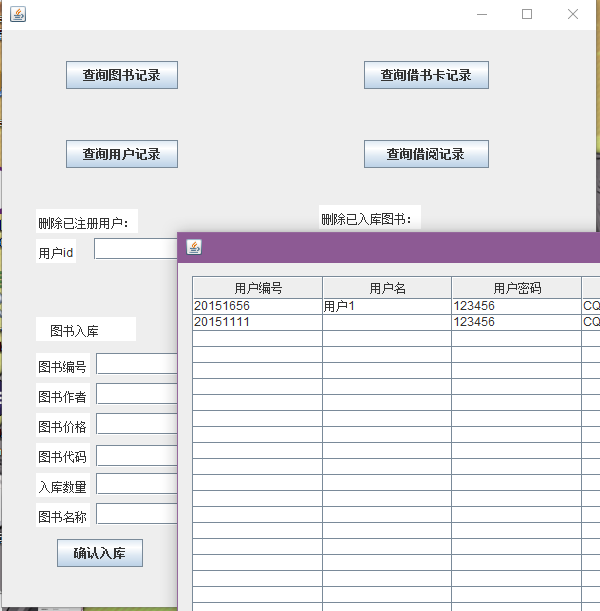Click the 图书入库 section label

[x=86, y=331]
